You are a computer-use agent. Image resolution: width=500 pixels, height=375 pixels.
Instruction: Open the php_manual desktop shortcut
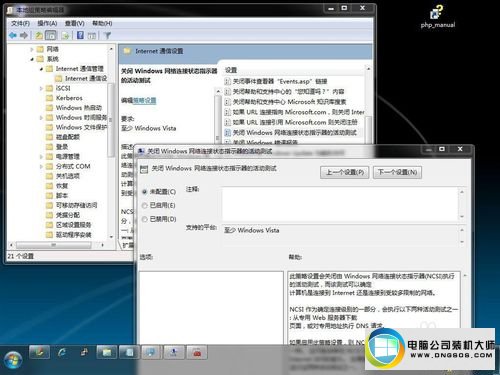[x=437, y=17]
